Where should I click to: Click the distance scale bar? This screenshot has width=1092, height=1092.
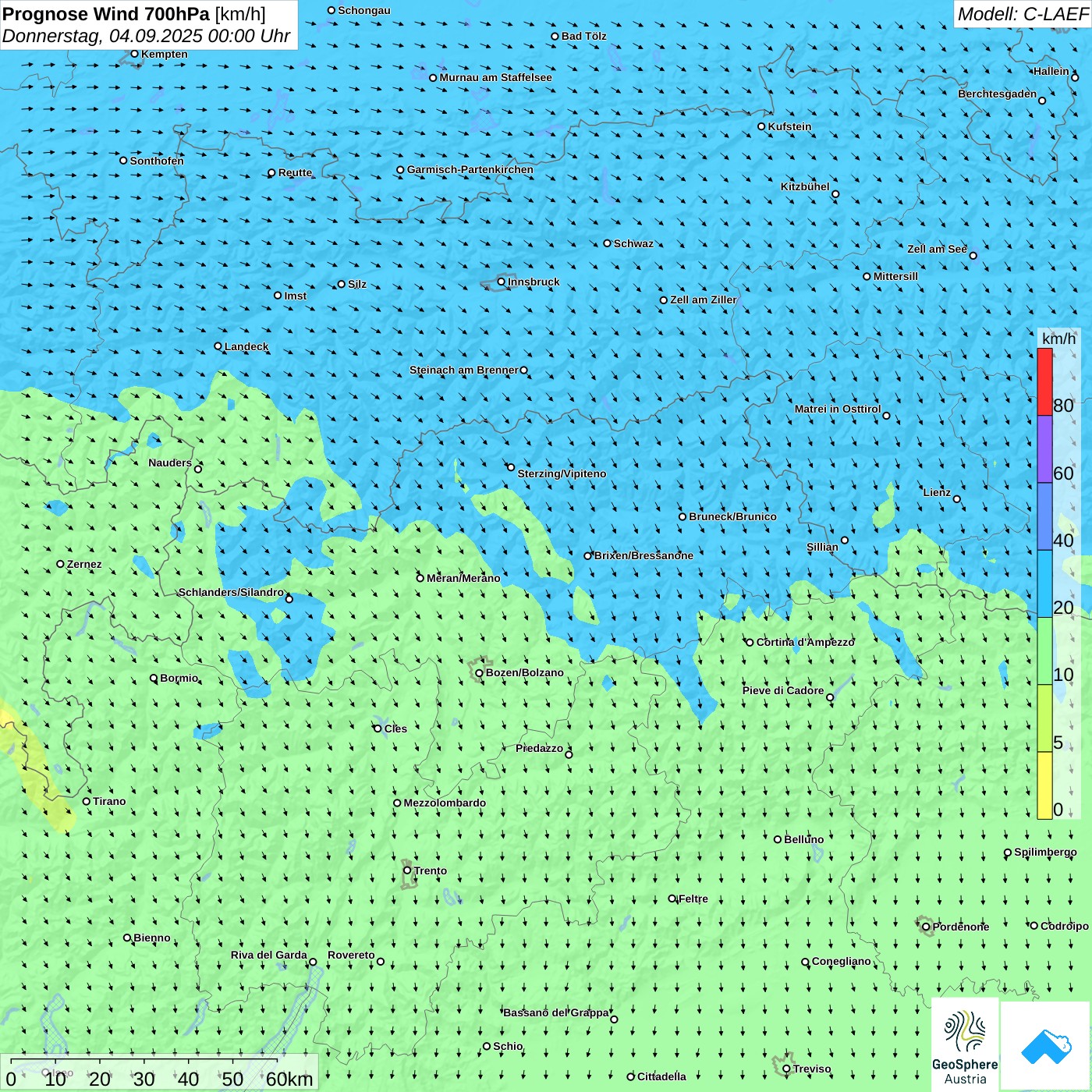(159, 1072)
